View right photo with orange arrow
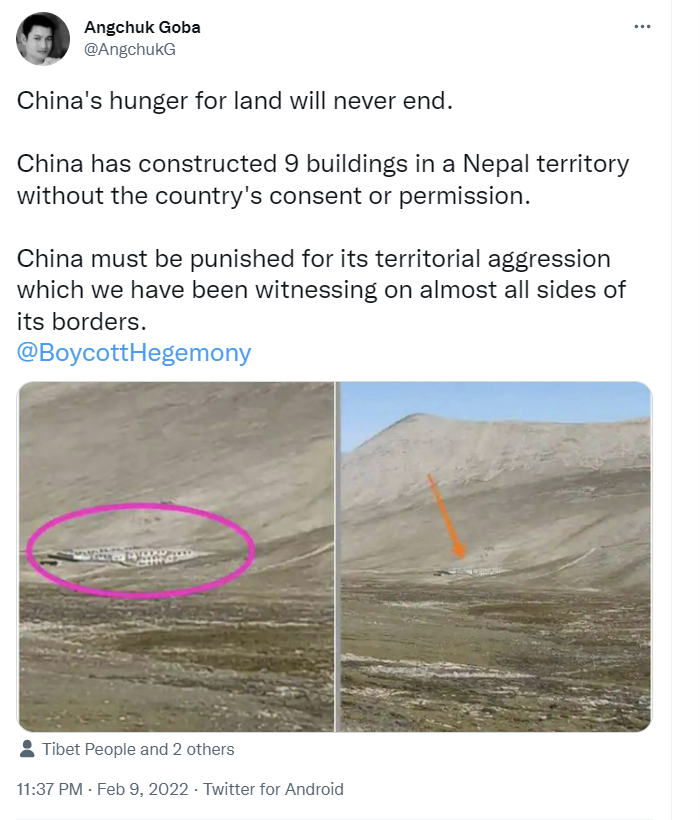The height and width of the screenshot is (820, 700). [496, 556]
